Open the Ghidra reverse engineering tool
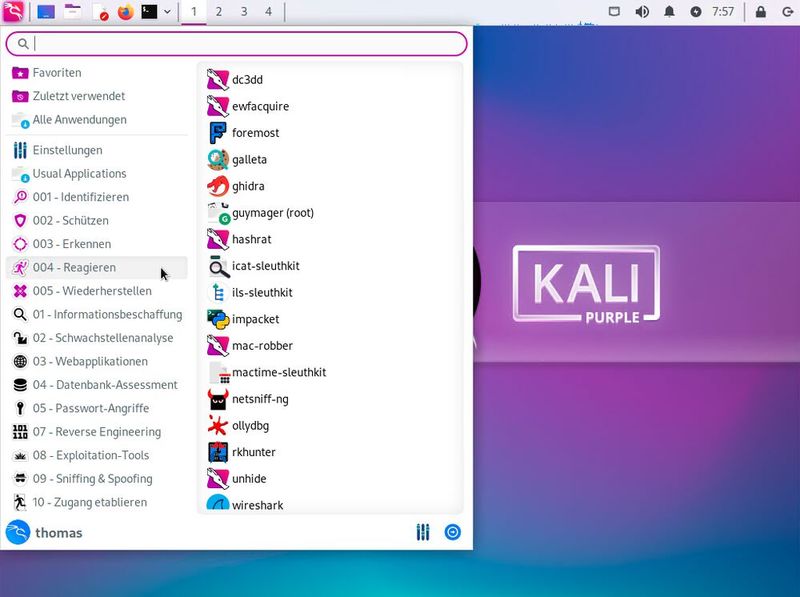Image resolution: width=800 pixels, height=597 pixels. [249, 186]
